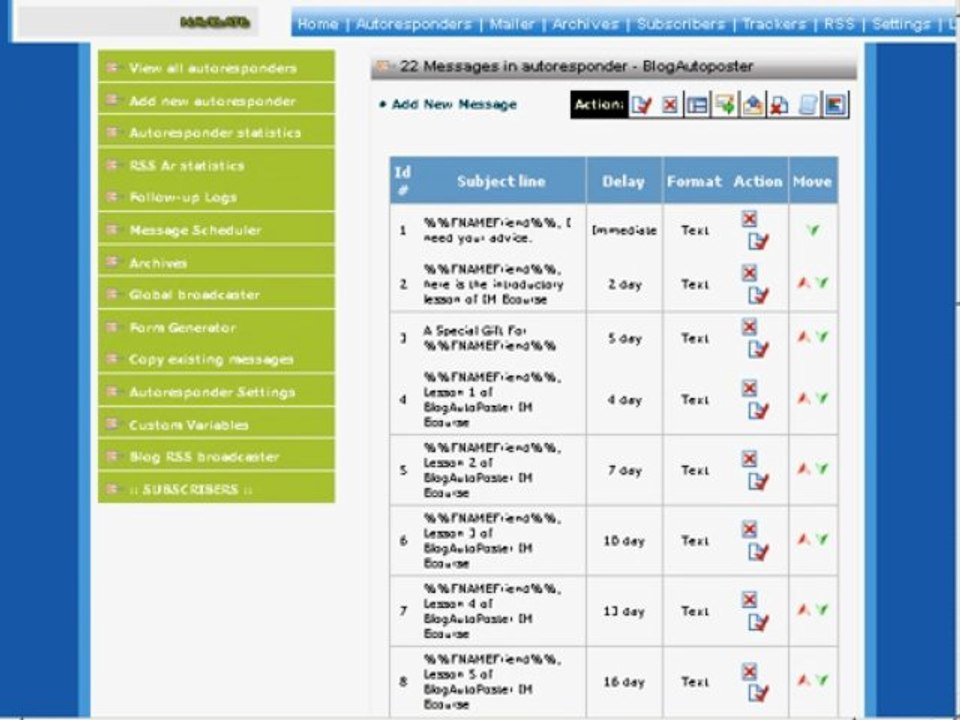960x720 pixels.
Task: Open the edit icon for message 3
Action: click(x=759, y=348)
